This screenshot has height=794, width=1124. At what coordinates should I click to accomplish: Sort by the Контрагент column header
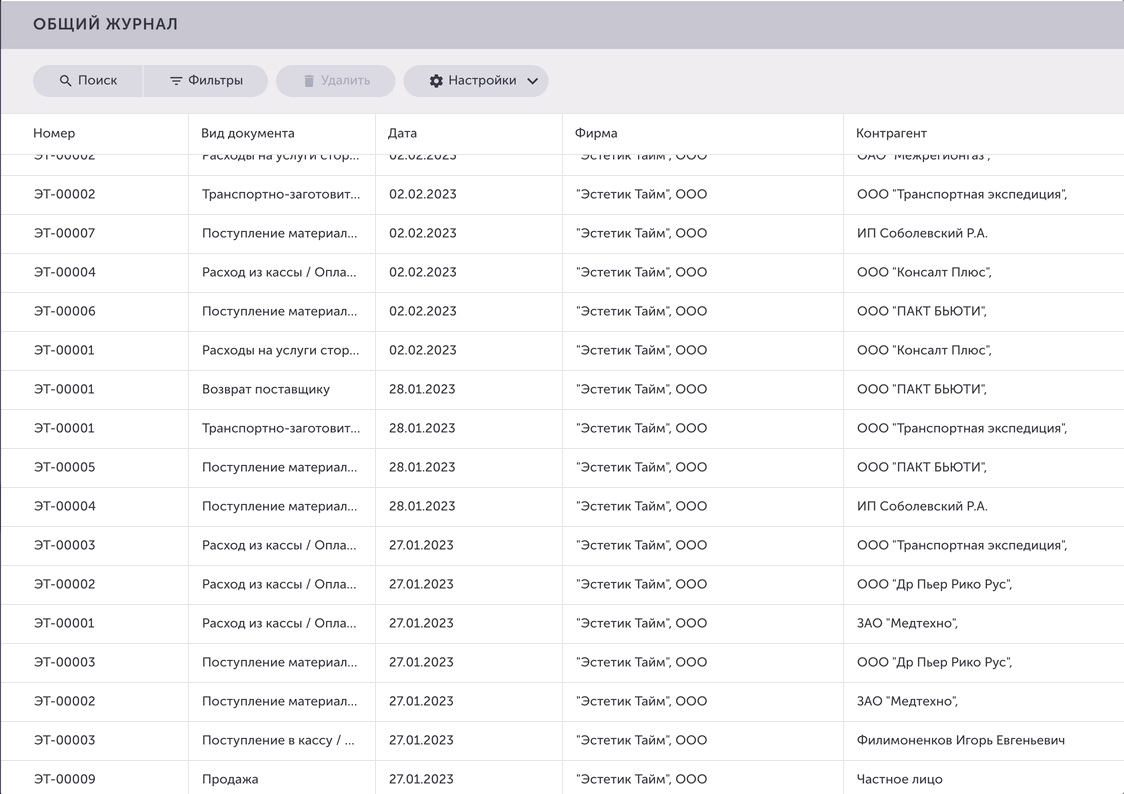891,133
